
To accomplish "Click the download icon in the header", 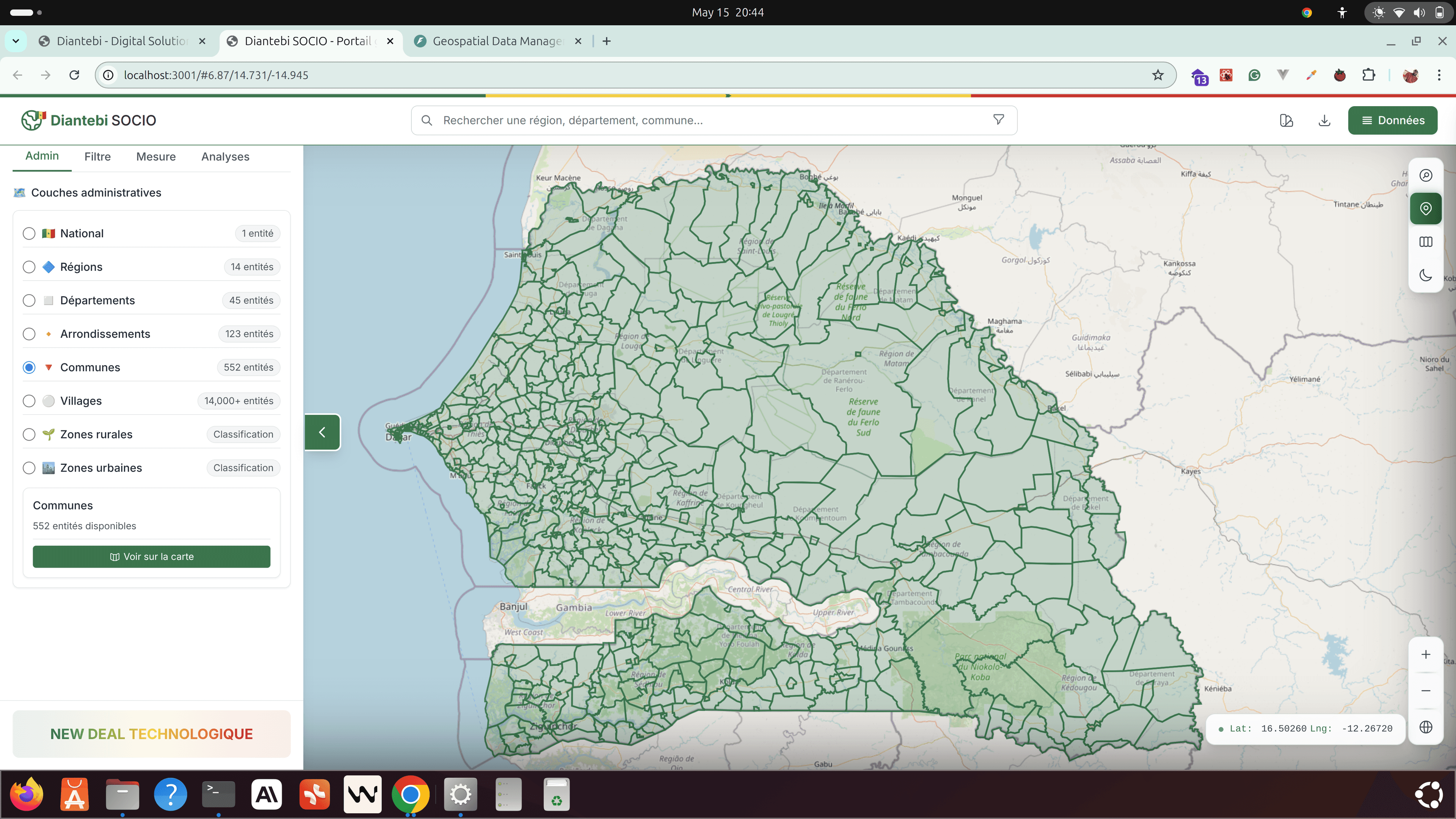I will pos(1324,121).
